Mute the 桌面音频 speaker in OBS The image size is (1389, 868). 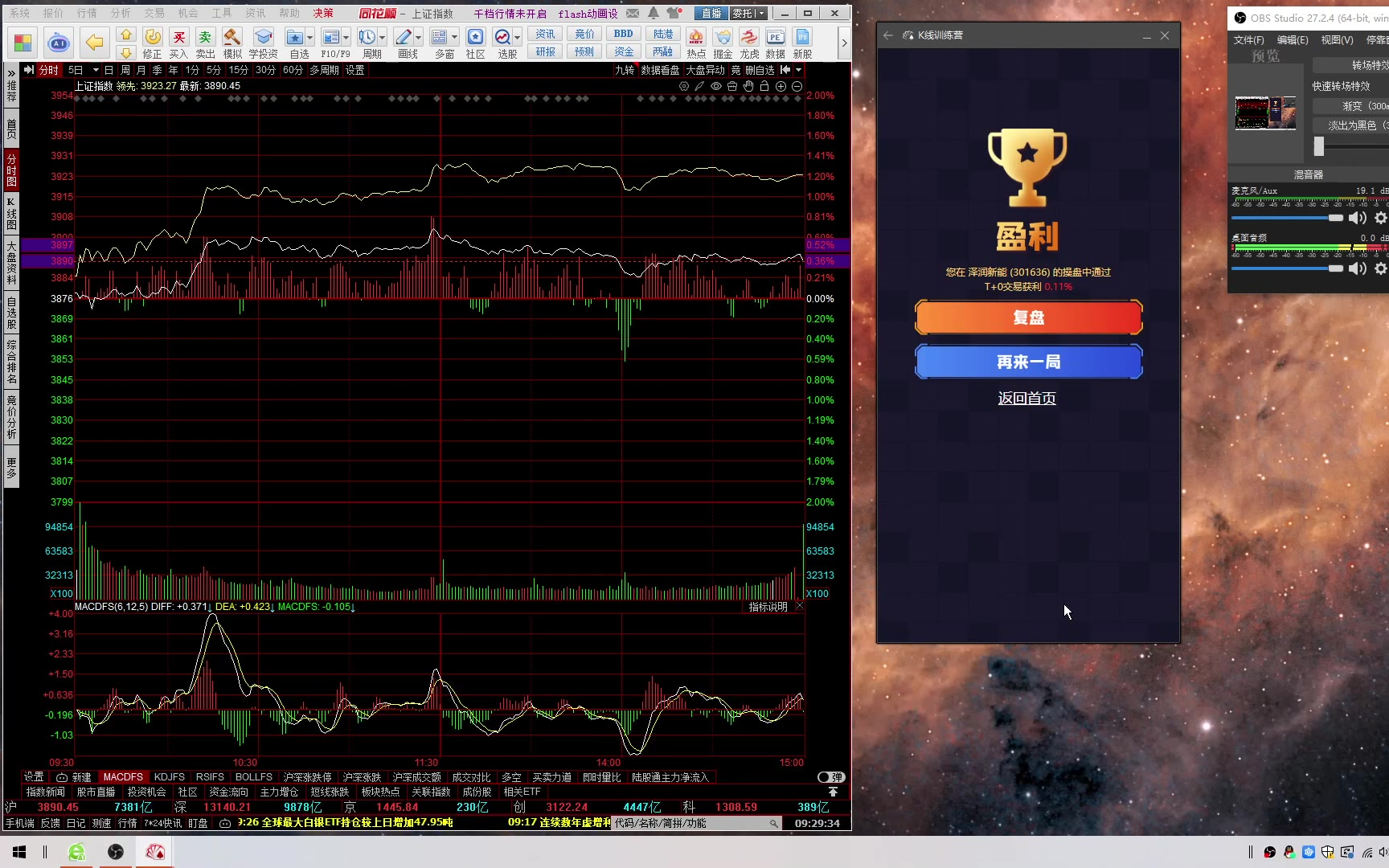(1358, 268)
